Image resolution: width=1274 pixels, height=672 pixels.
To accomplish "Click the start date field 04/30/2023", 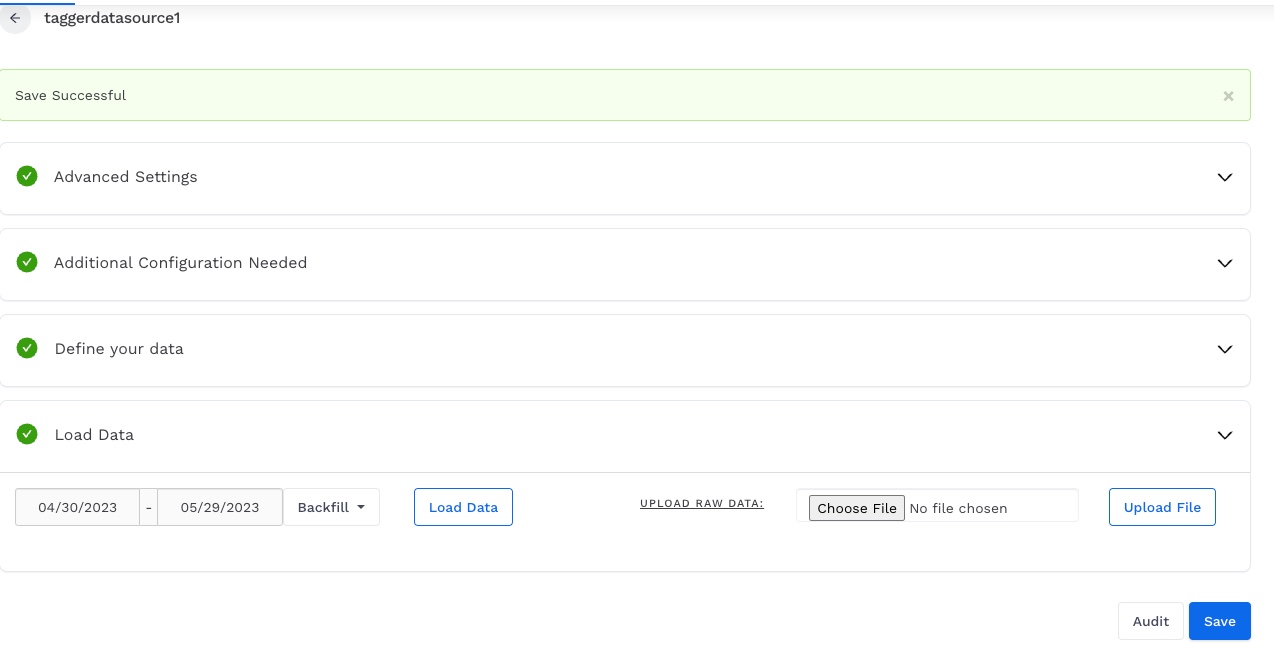I will point(78,507).
